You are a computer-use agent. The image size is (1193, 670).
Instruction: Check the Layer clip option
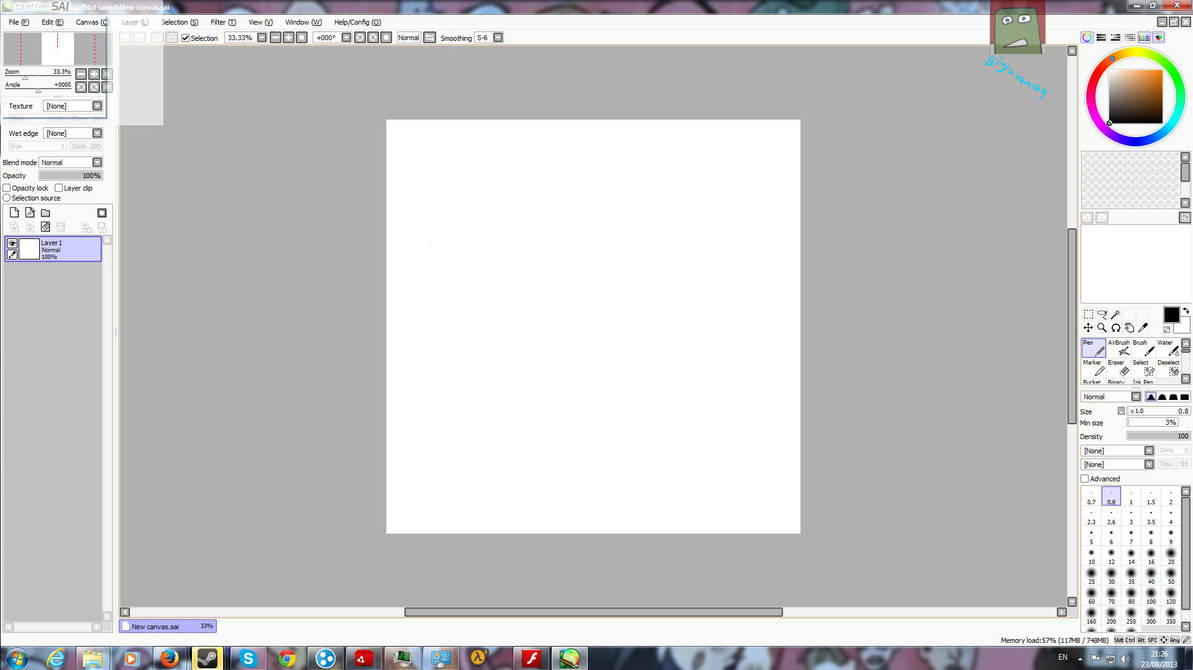pos(59,188)
